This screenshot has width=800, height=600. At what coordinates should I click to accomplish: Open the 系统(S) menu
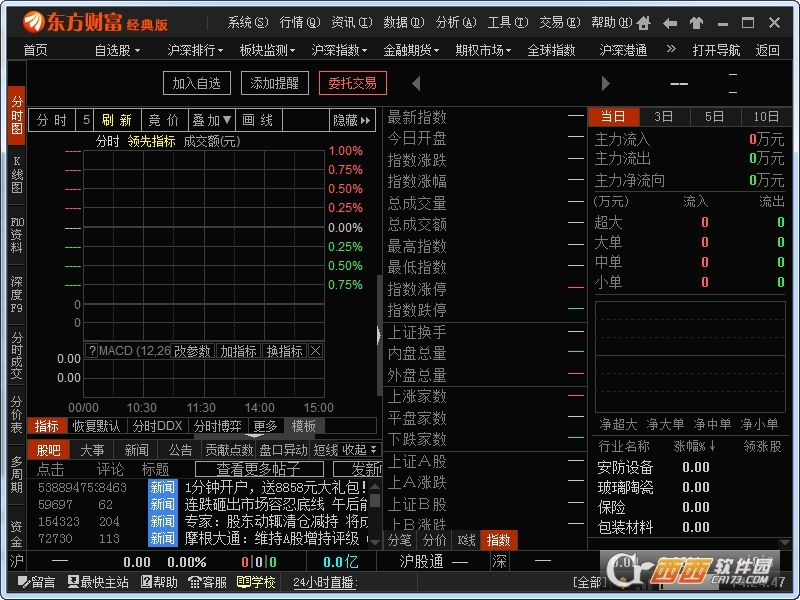pos(248,22)
